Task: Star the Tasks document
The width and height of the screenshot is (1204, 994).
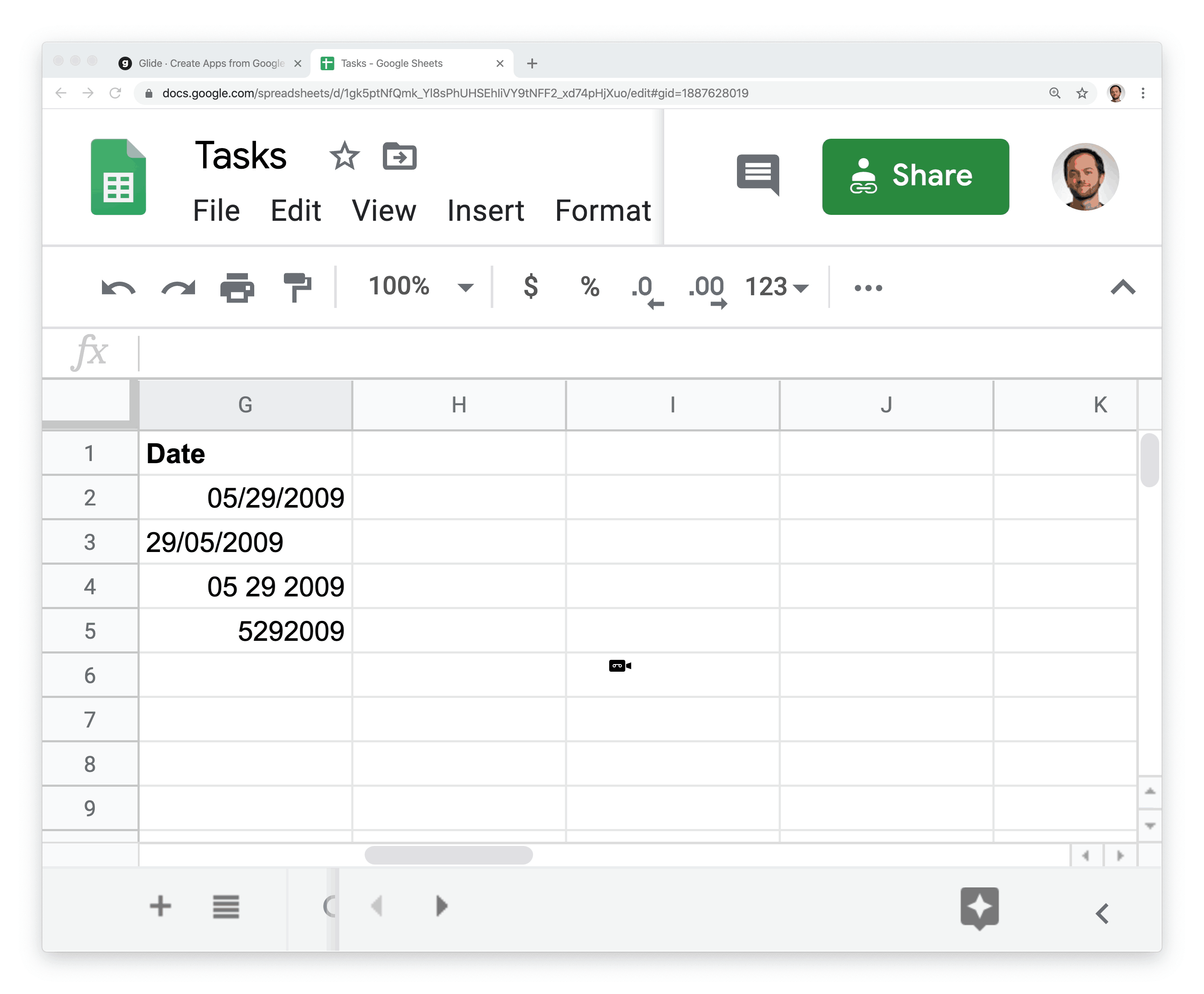Action: click(x=344, y=156)
